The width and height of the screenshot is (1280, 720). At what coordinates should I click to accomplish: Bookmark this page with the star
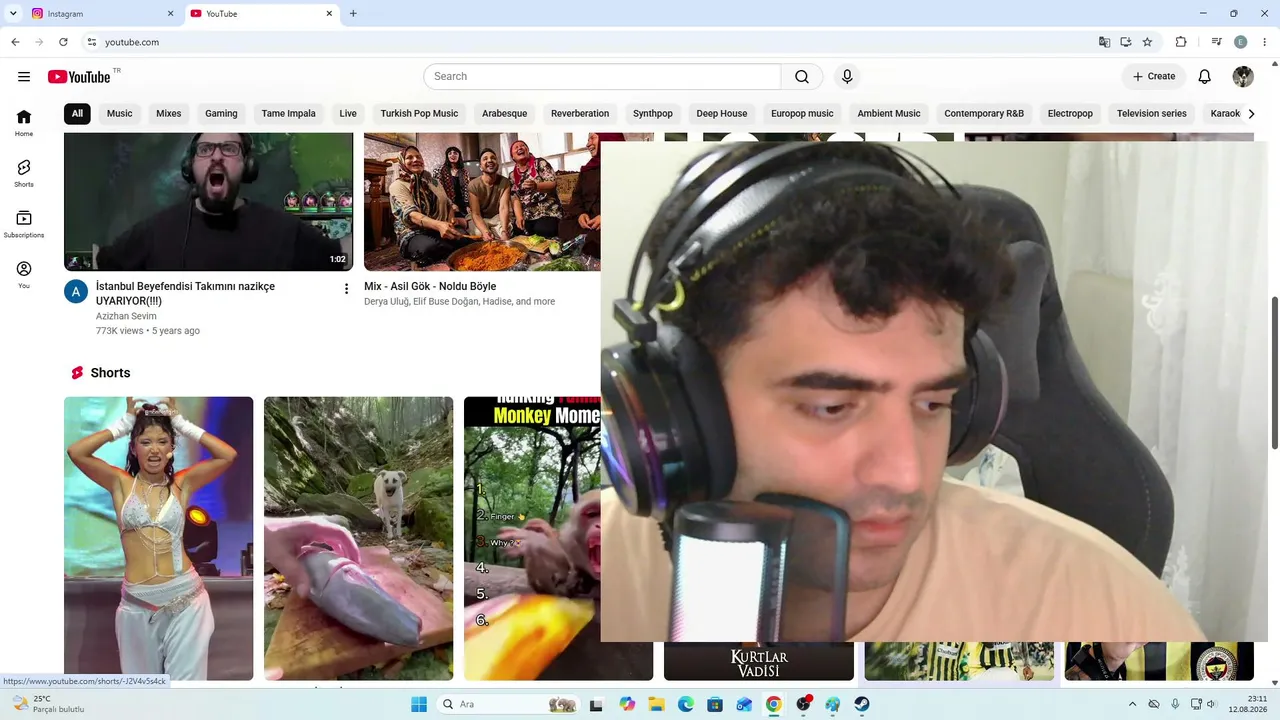tap(1147, 42)
